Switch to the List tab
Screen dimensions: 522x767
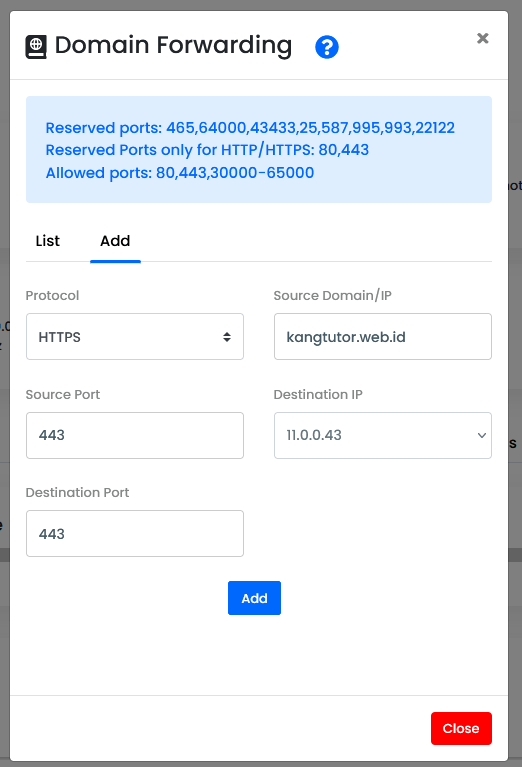pos(47,241)
